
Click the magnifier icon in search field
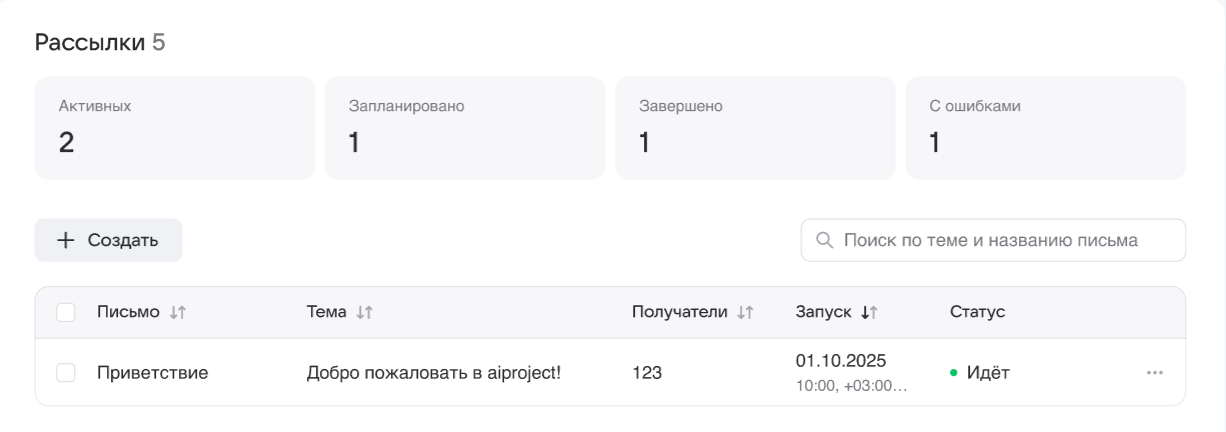coord(825,241)
